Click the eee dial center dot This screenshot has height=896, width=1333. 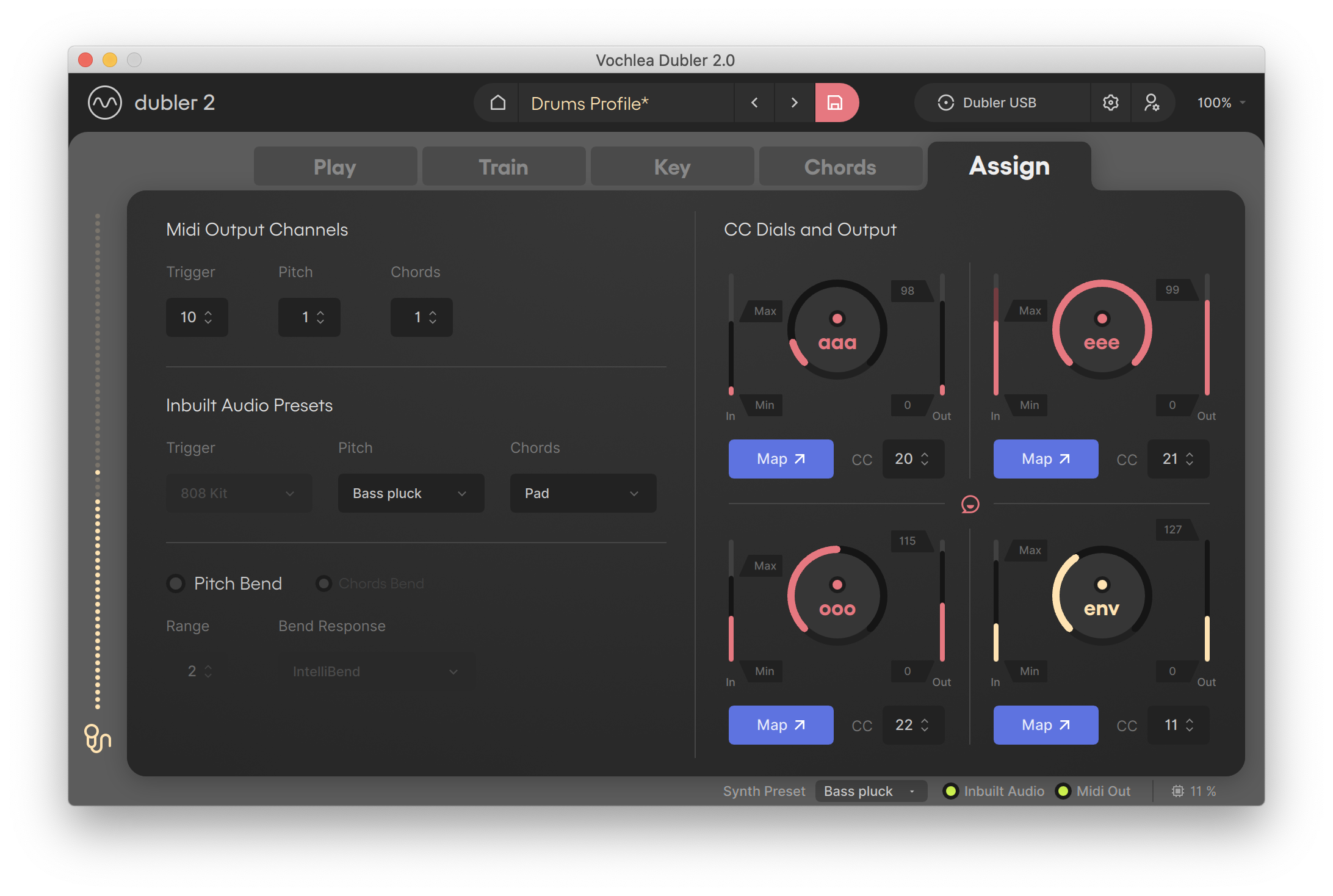(1102, 318)
